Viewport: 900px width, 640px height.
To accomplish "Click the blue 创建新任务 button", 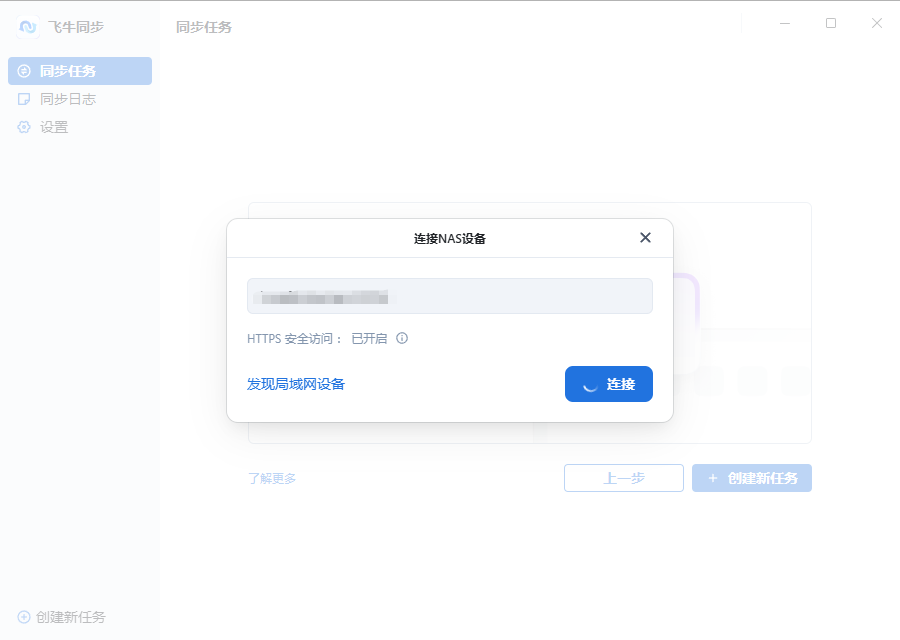I will 752,478.
